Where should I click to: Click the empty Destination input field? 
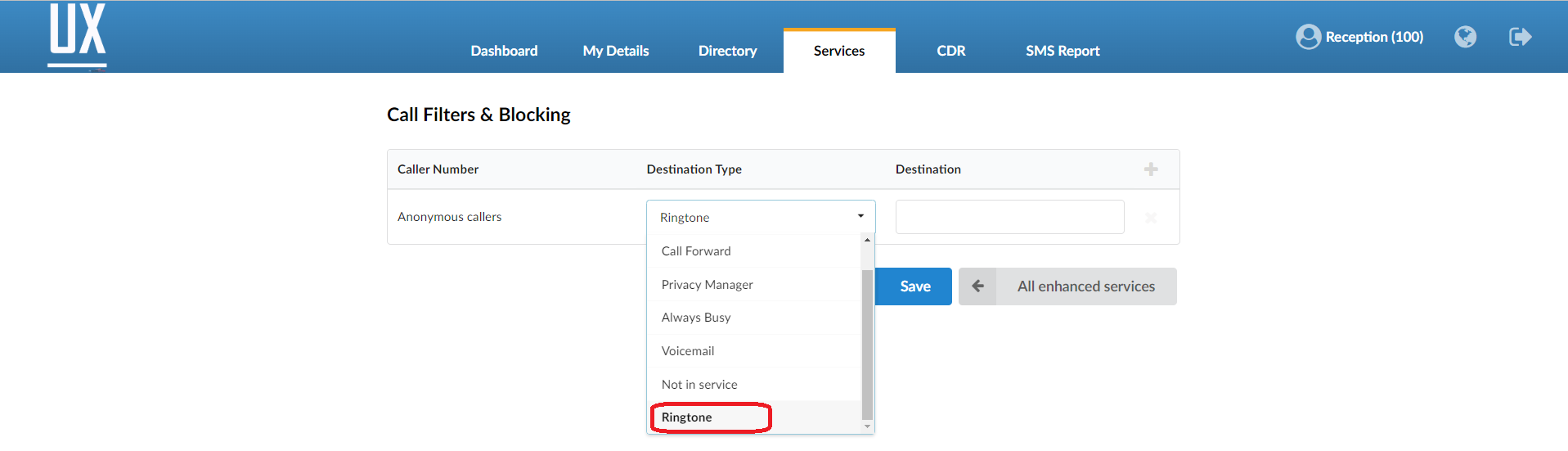[x=1009, y=217]
